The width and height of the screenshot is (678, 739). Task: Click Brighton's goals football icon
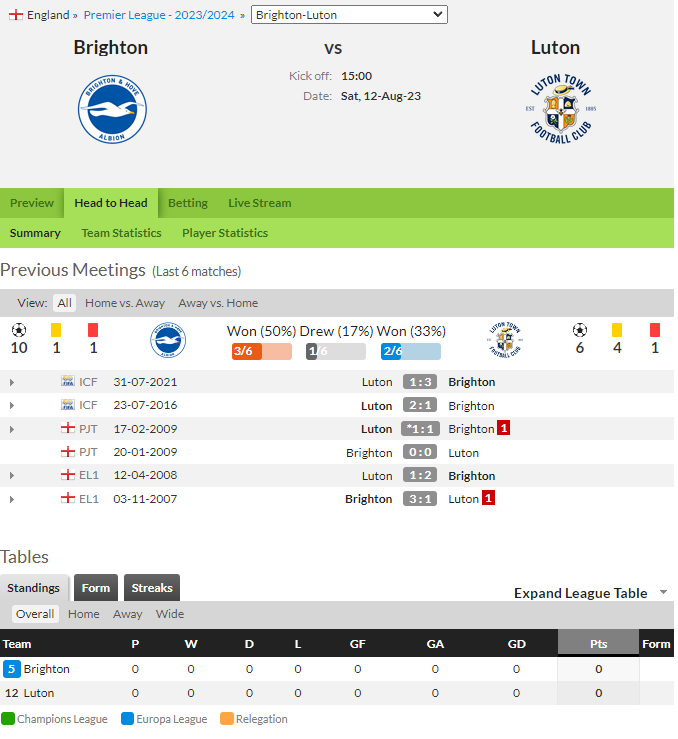click(x=19, y=329)
